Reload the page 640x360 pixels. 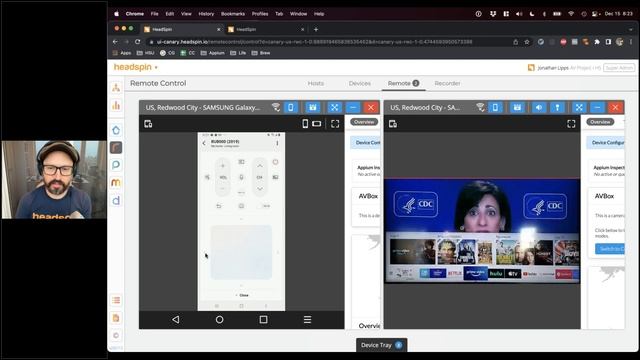tap(138, 42)
